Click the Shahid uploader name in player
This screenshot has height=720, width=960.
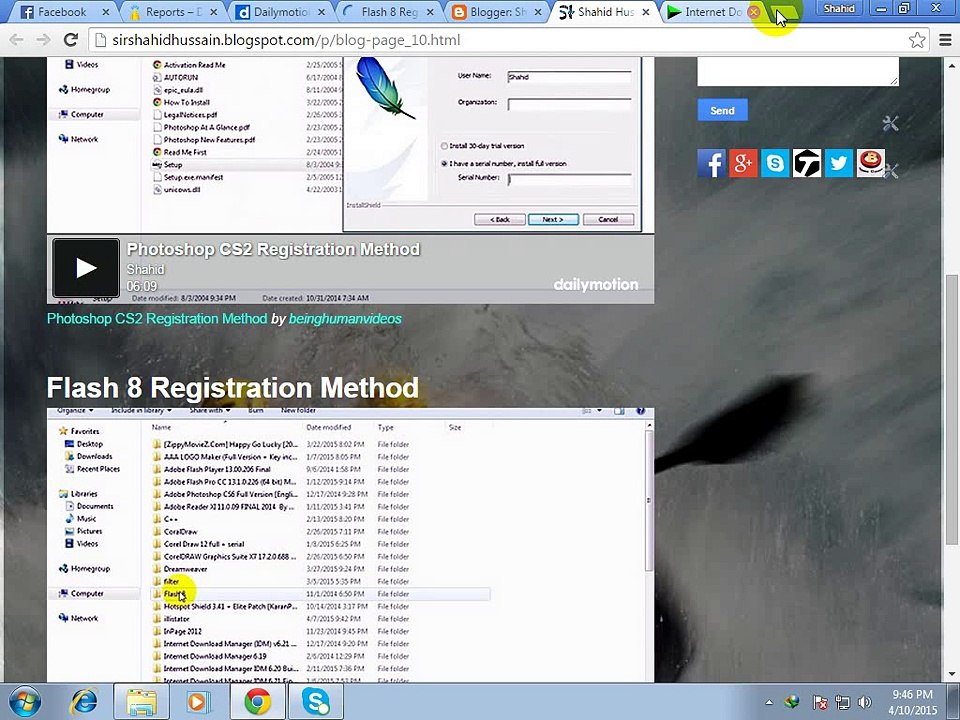(145, 269)
